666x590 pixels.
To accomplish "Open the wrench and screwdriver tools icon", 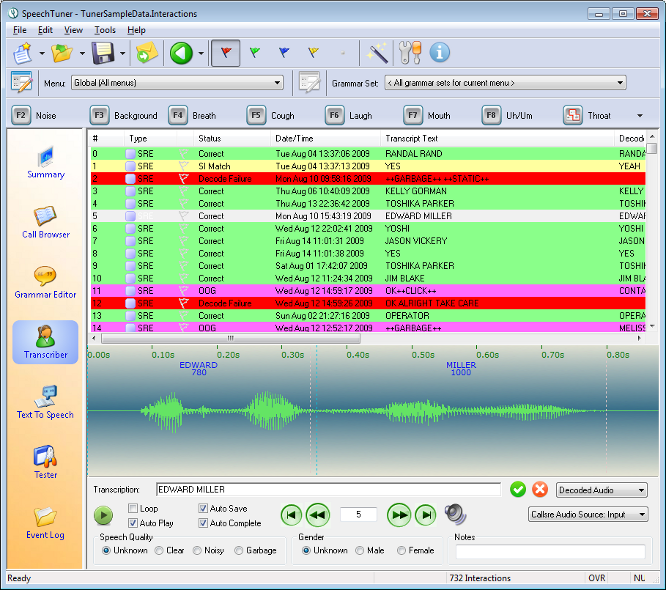I will pyautogui.click(x=410, y=53).
